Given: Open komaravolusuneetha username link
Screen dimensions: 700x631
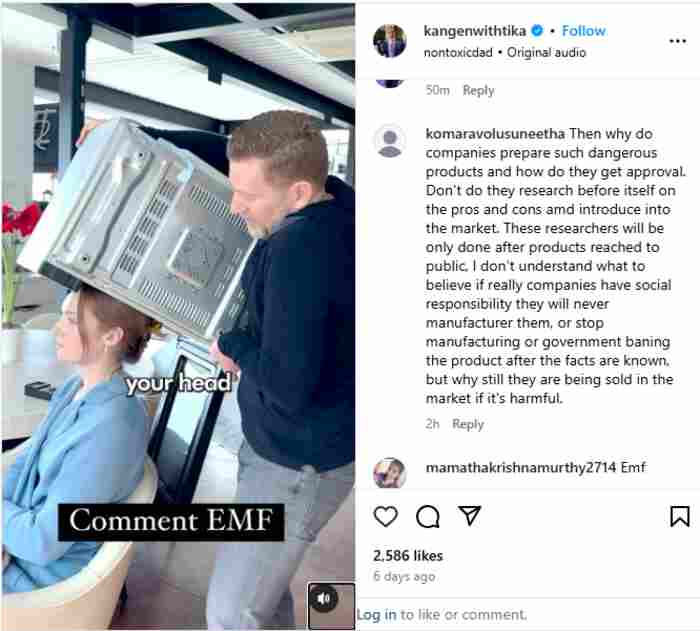Looking at the screenshot, I should 495,134.
